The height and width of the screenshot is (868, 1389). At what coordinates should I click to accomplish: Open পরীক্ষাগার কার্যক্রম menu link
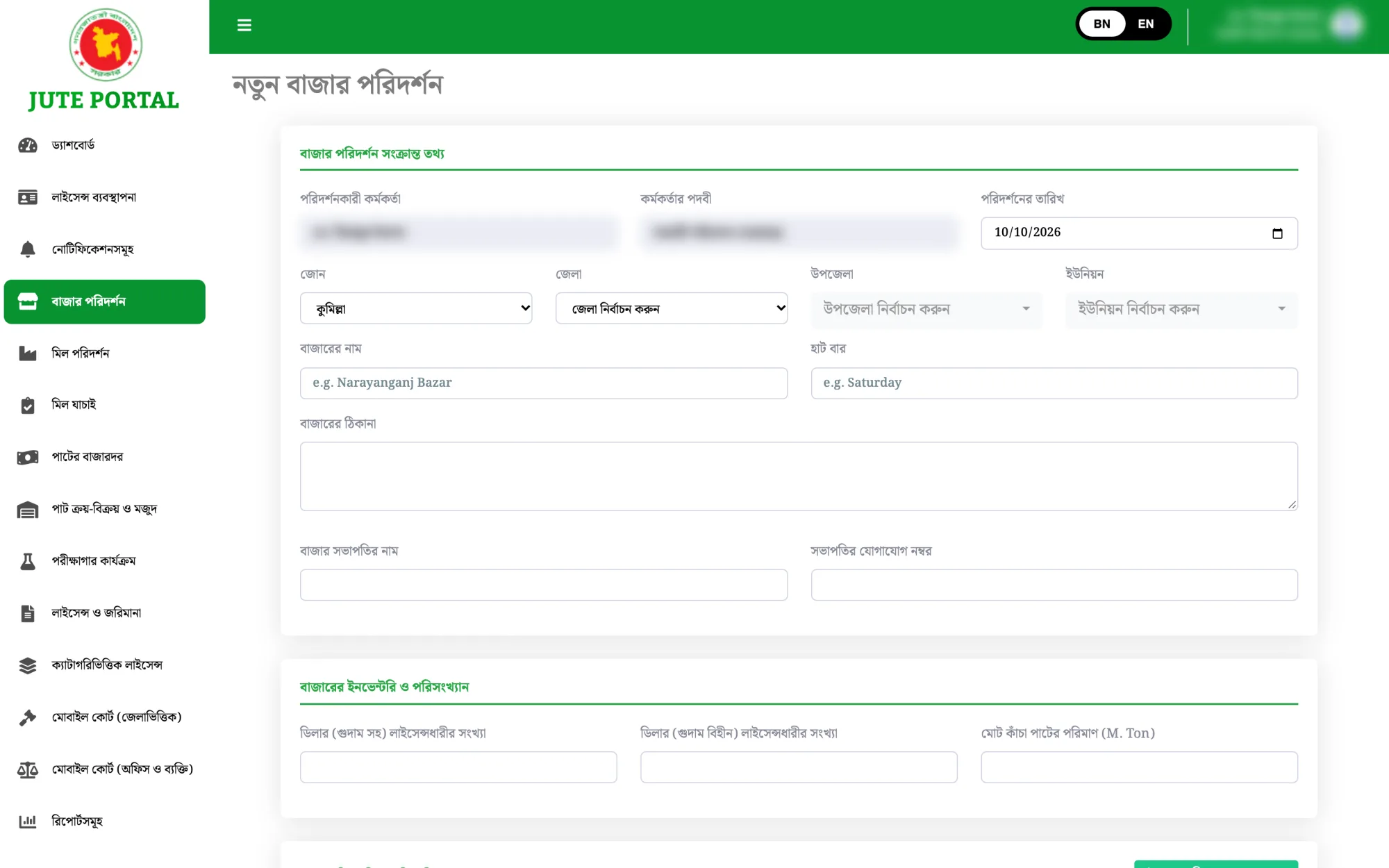[104, 561]
